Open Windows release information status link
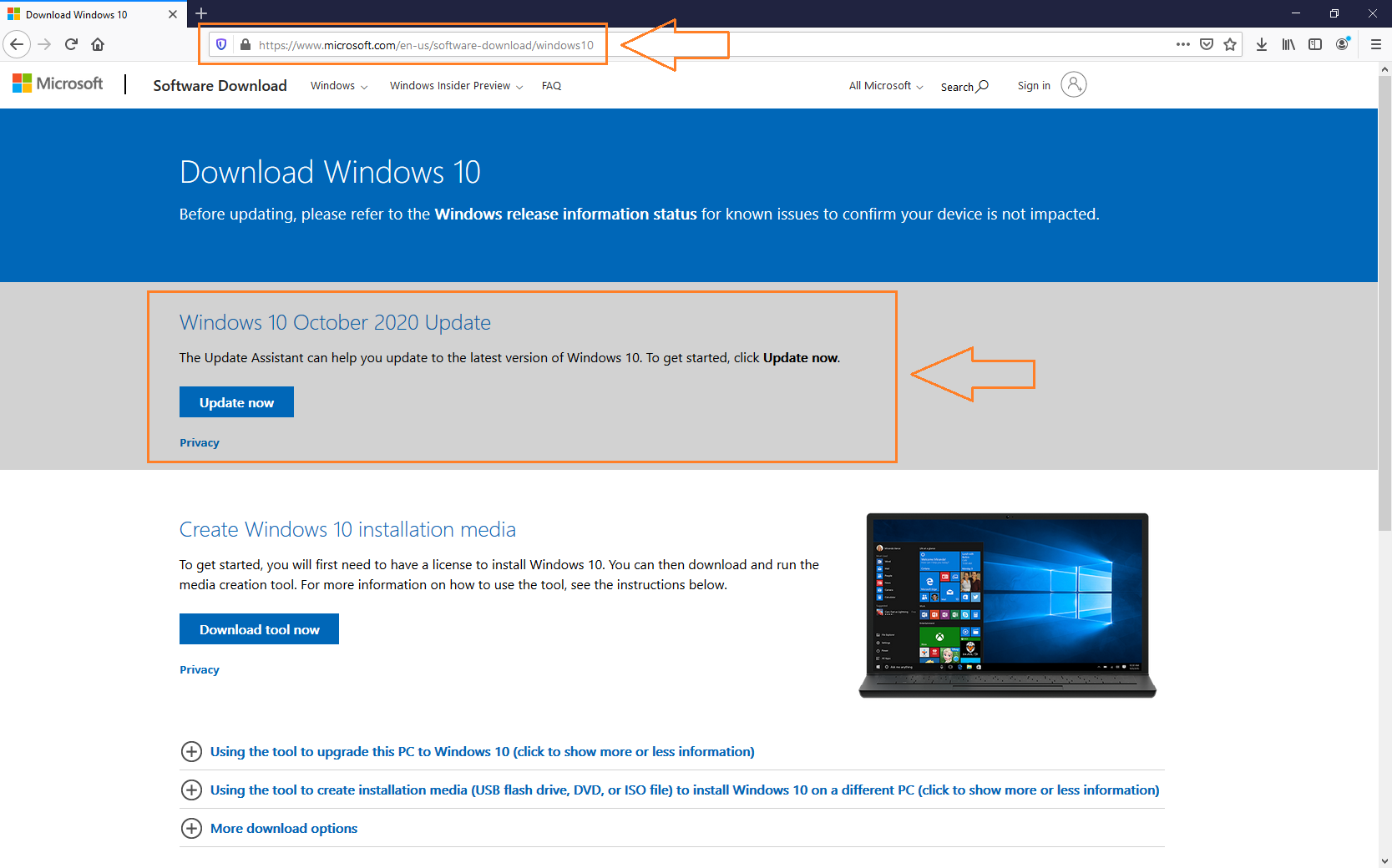Image resolution: width=1392 pixels, height=868 pixels. 565,214
